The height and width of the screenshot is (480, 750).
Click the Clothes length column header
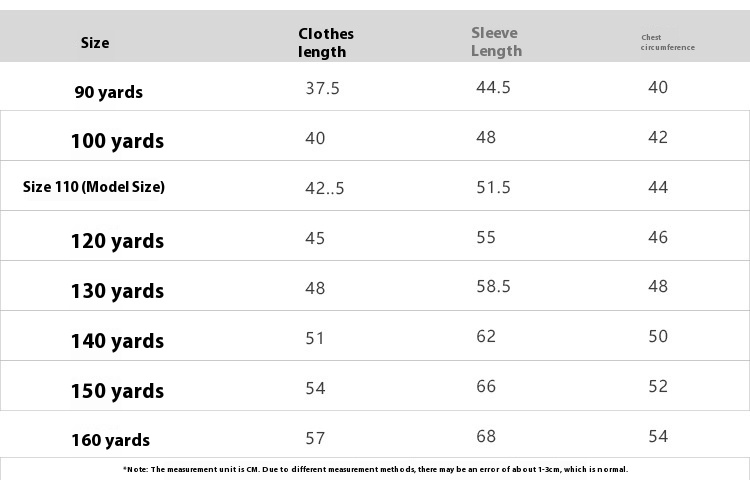[326, 43]
